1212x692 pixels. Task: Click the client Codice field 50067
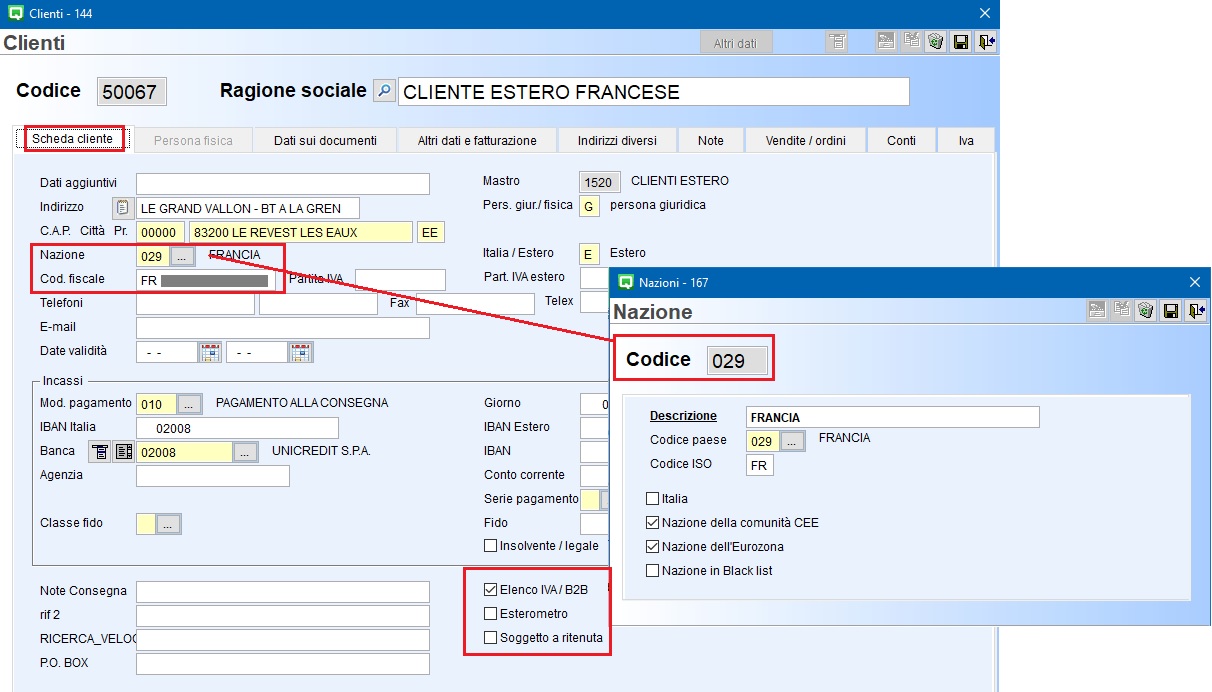click(x=132, y=92)
